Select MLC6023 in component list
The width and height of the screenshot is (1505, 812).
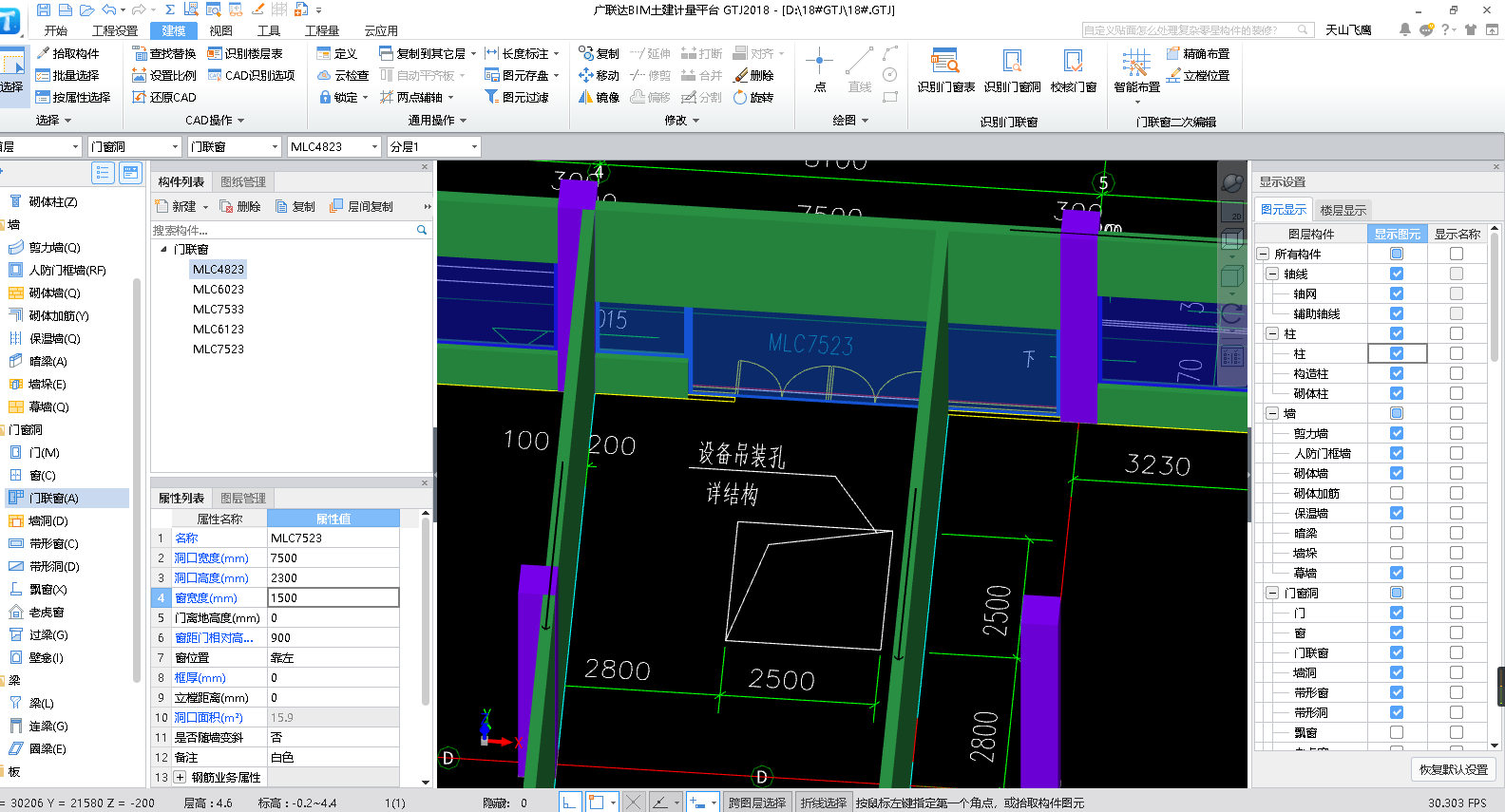(219, 289)
